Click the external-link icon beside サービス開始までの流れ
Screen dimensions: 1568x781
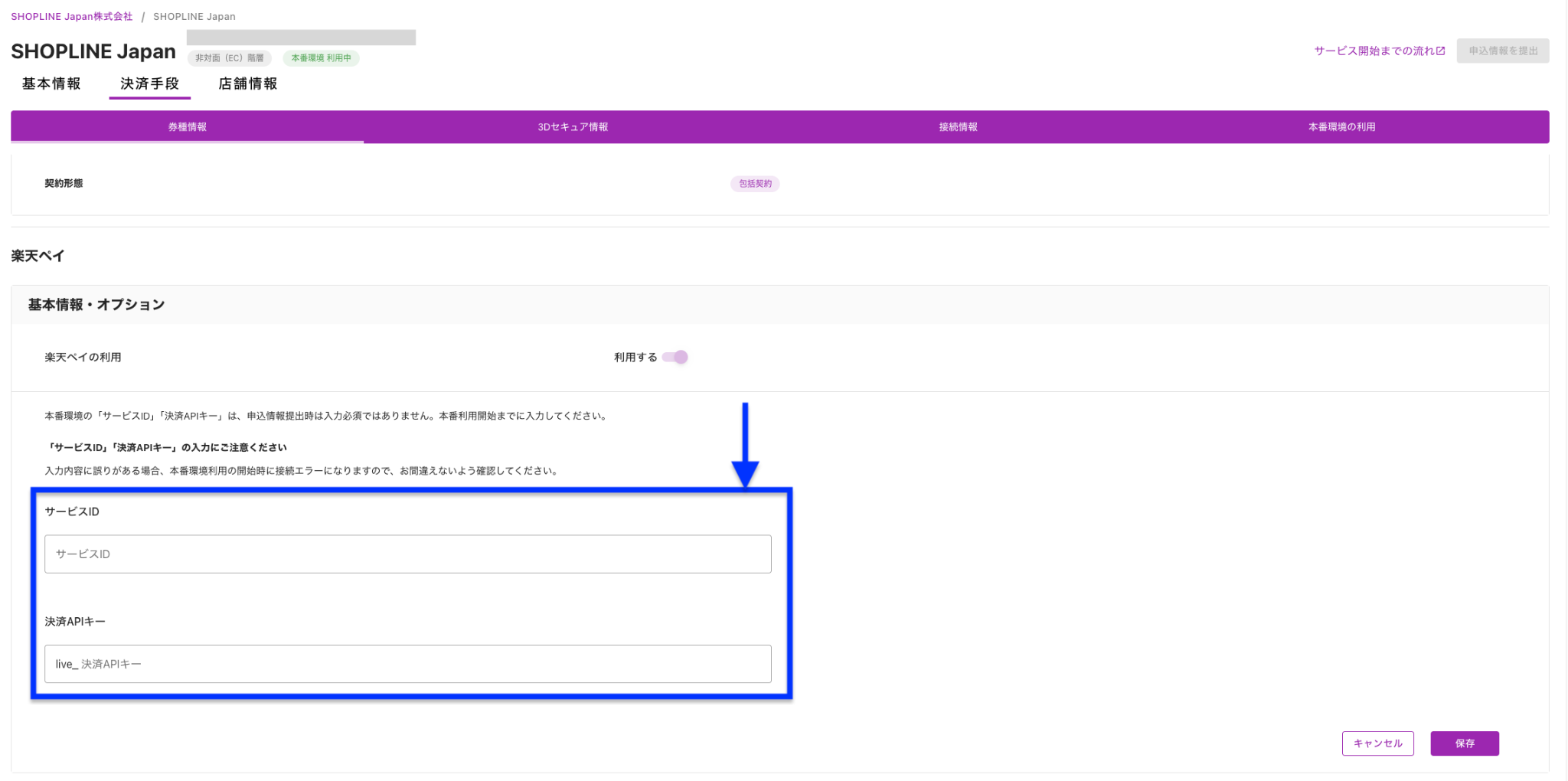pos(1440,51)
